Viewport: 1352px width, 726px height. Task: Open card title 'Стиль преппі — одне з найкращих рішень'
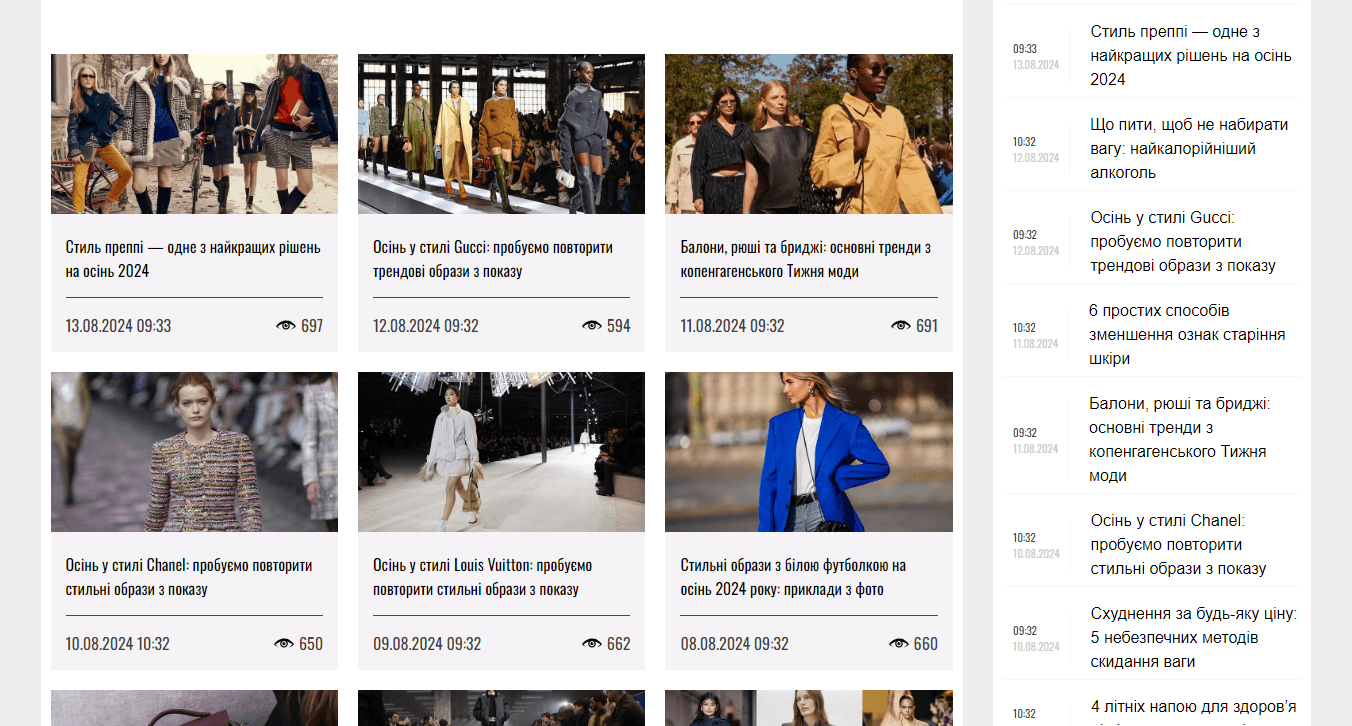pos(193,259)
